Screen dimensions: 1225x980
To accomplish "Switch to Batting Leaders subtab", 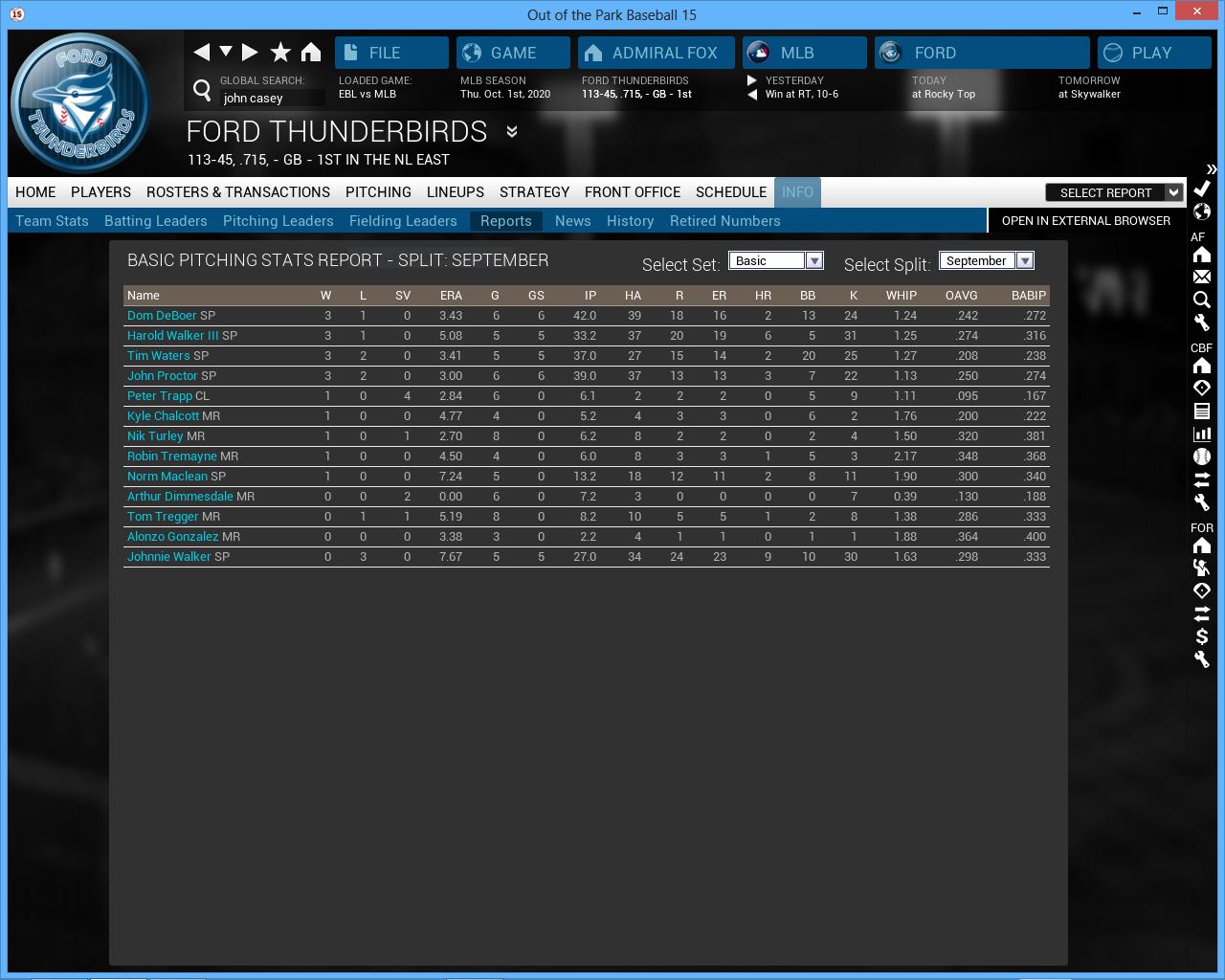I will [155, 221].
